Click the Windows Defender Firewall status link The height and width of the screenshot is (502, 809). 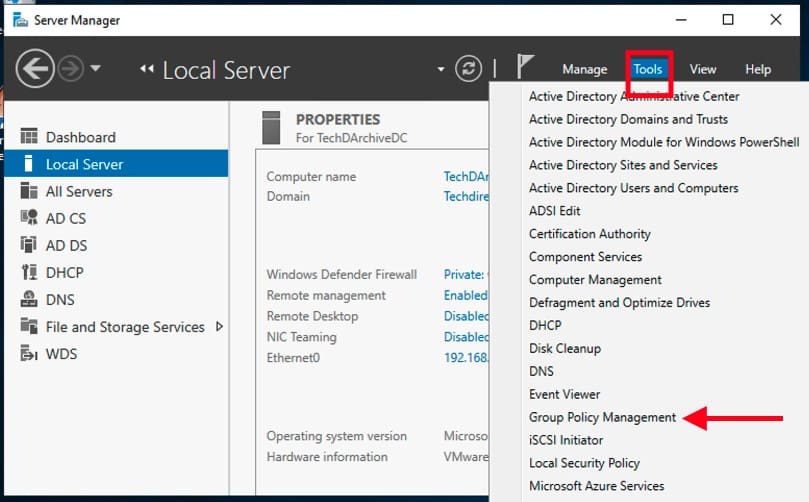coord(465,274)
